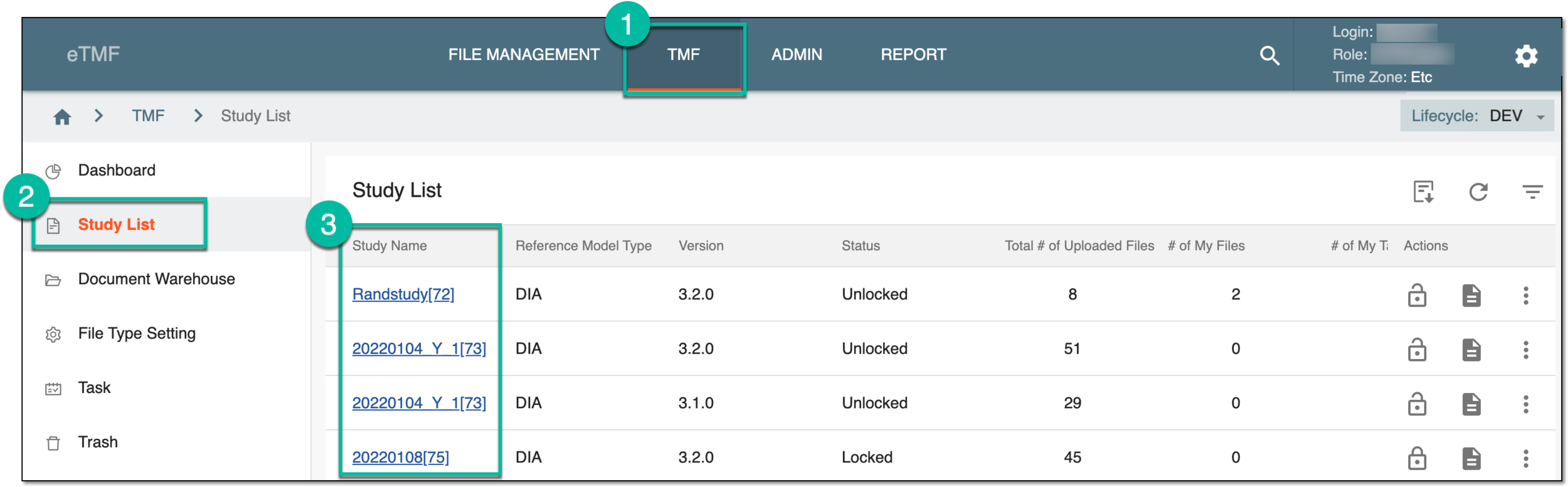Image resolution: width=1568 pixels, height=487 pixels.
Task: Click the Time Zone: Etc text
Action: click(x=1382, y=78)
